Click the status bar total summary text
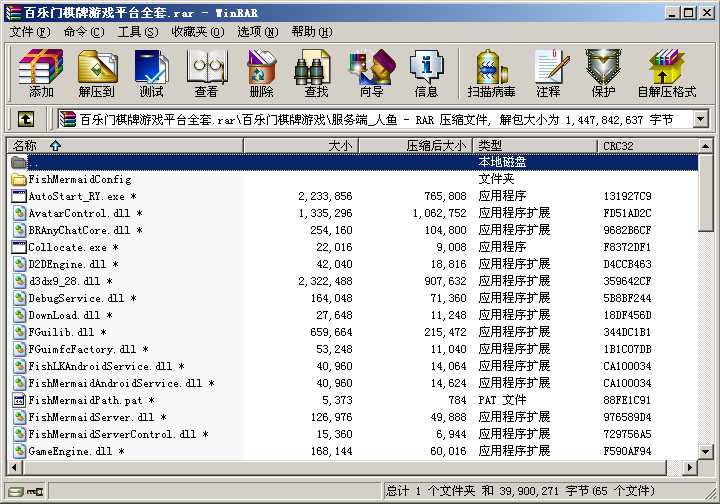 [520, 491]
